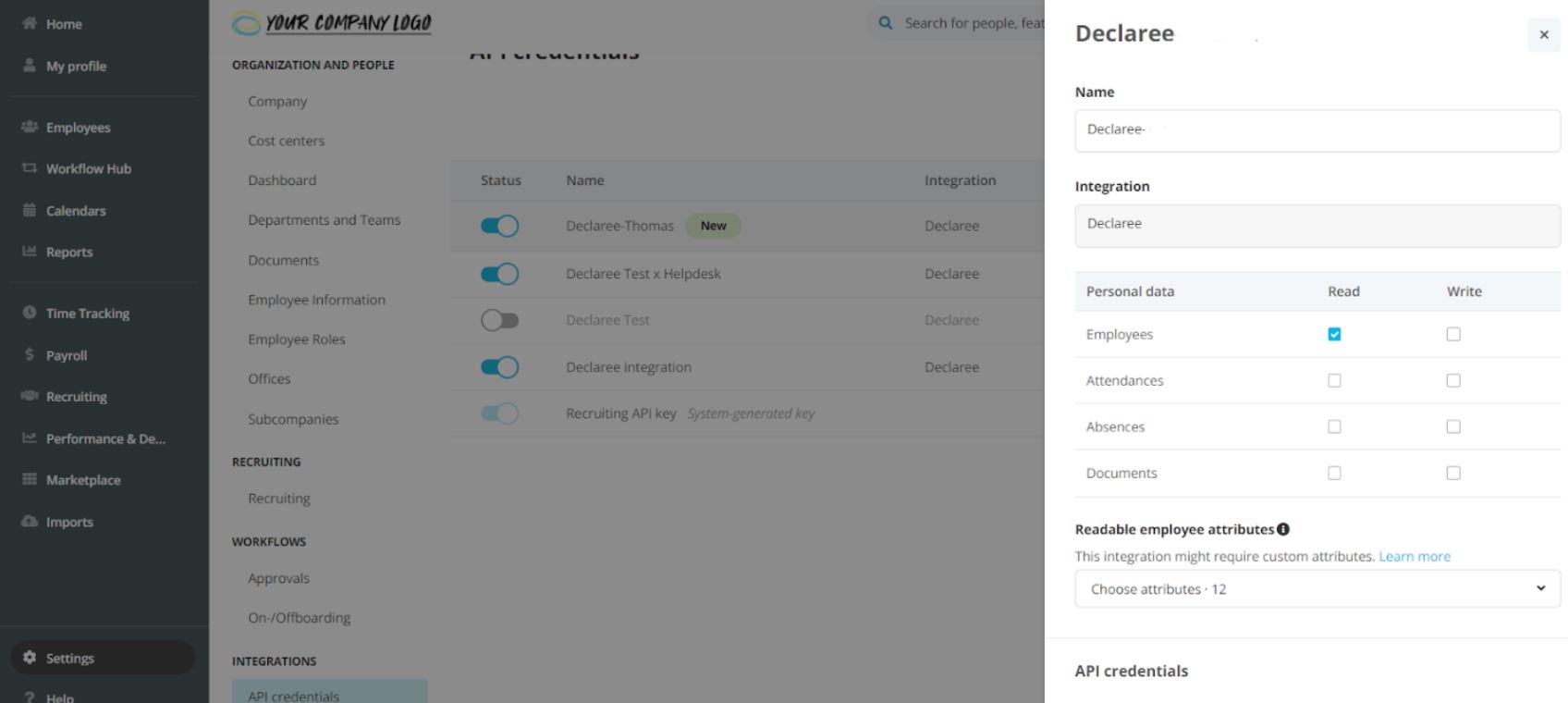Open the Marketplace grid icon
Viewport: 1568px width, 703px height.
[29, 479]
